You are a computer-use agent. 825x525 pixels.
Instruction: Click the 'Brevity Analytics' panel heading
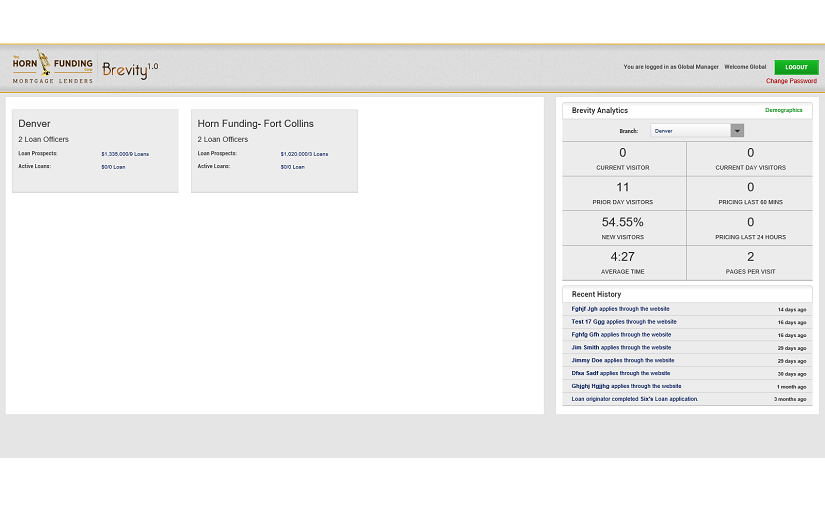pyautogui.click(x=599, y=110)
